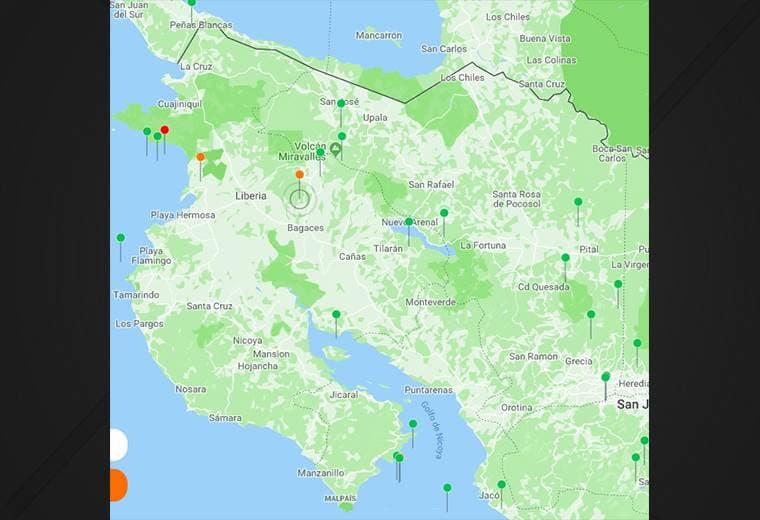Click the orange pin above Bagaces
This screenshot has width=760, height=520.
click(299, 175)
